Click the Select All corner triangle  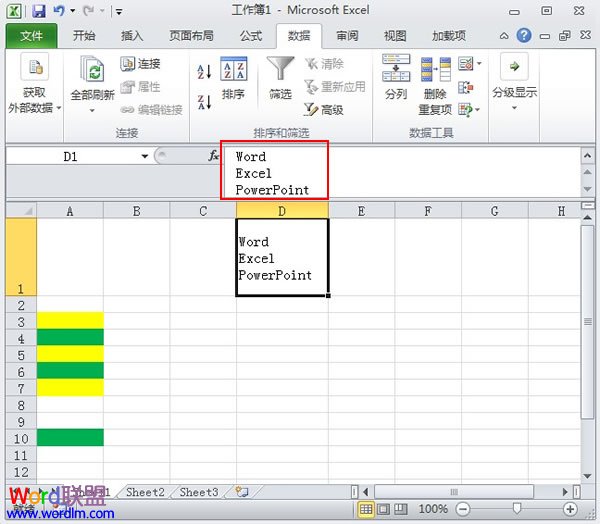tap(21, 211)
